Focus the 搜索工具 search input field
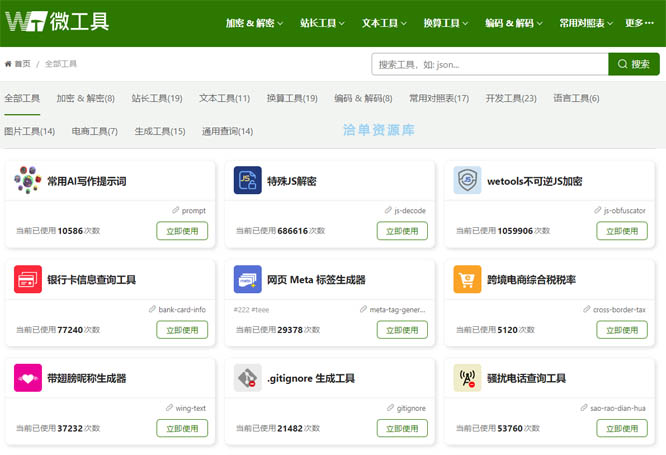This screenshot has width=666, height=455. pyautogui.click(x=490, y=64)
